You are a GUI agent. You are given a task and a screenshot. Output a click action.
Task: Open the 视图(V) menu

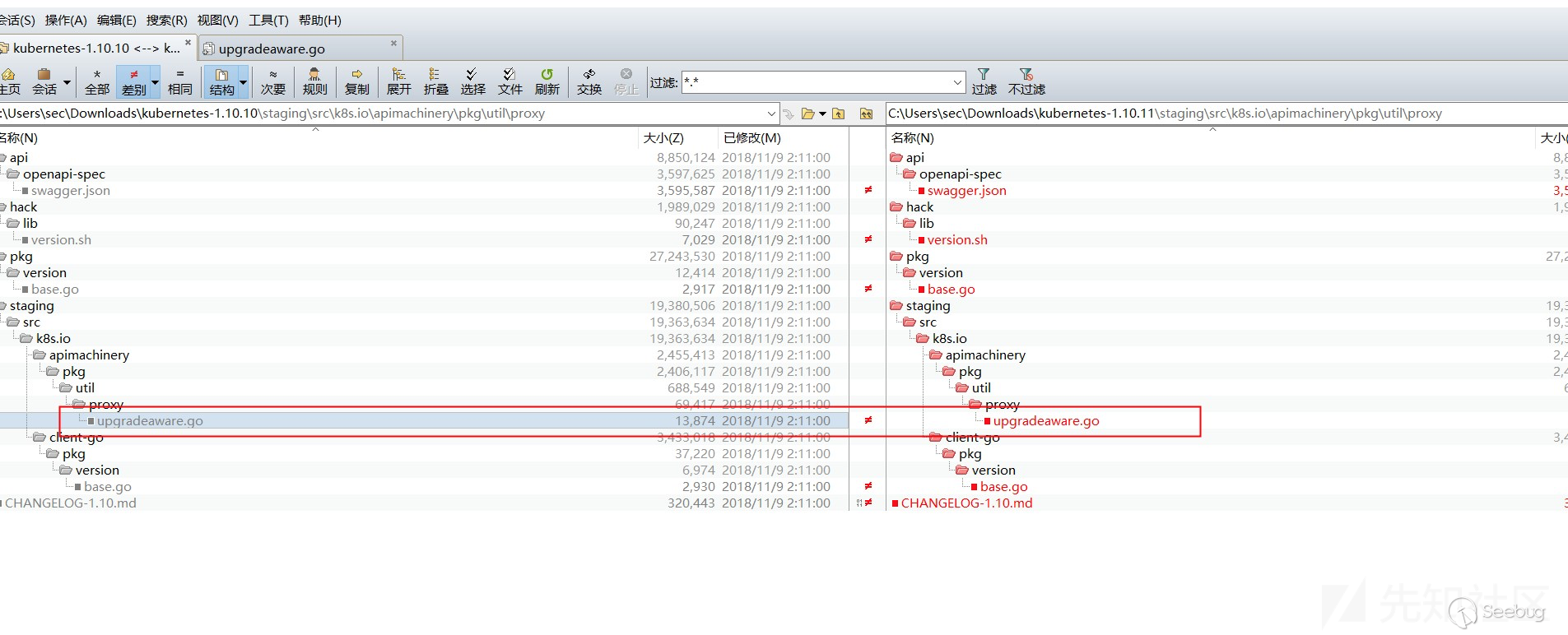point(218,21)
